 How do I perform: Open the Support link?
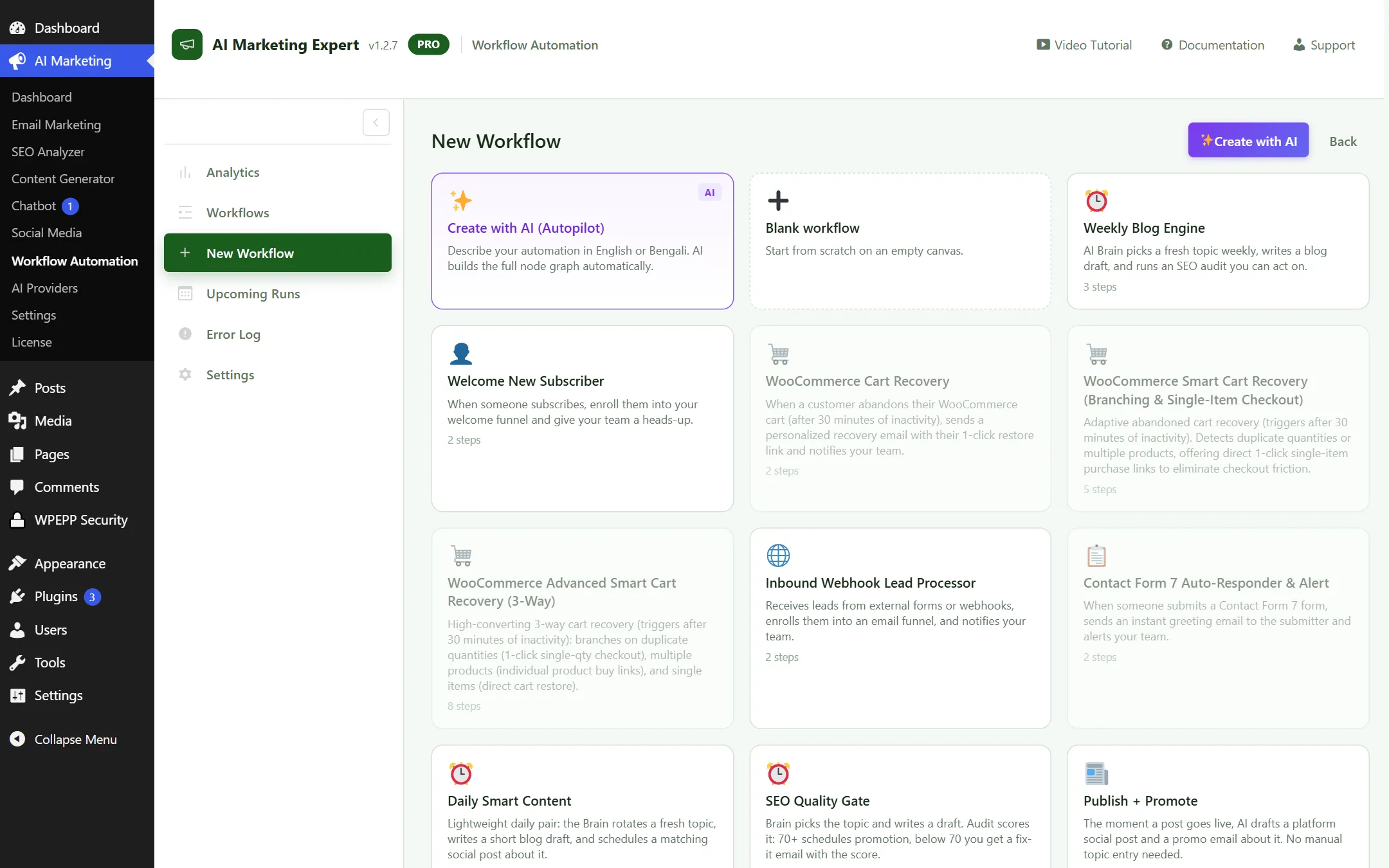[x=1324, y=44]
